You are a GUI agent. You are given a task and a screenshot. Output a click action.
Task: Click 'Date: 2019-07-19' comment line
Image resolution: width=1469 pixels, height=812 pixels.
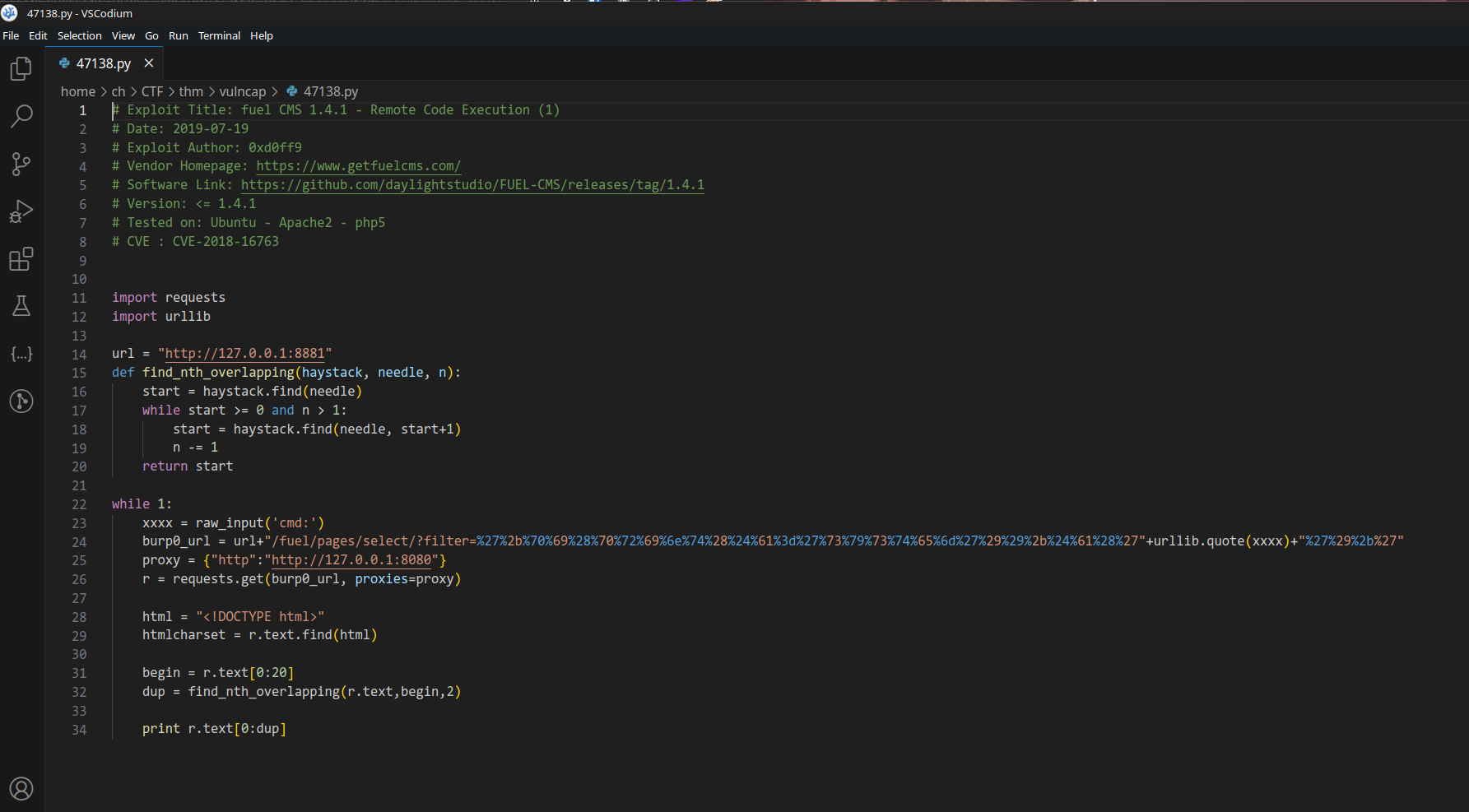180,129
